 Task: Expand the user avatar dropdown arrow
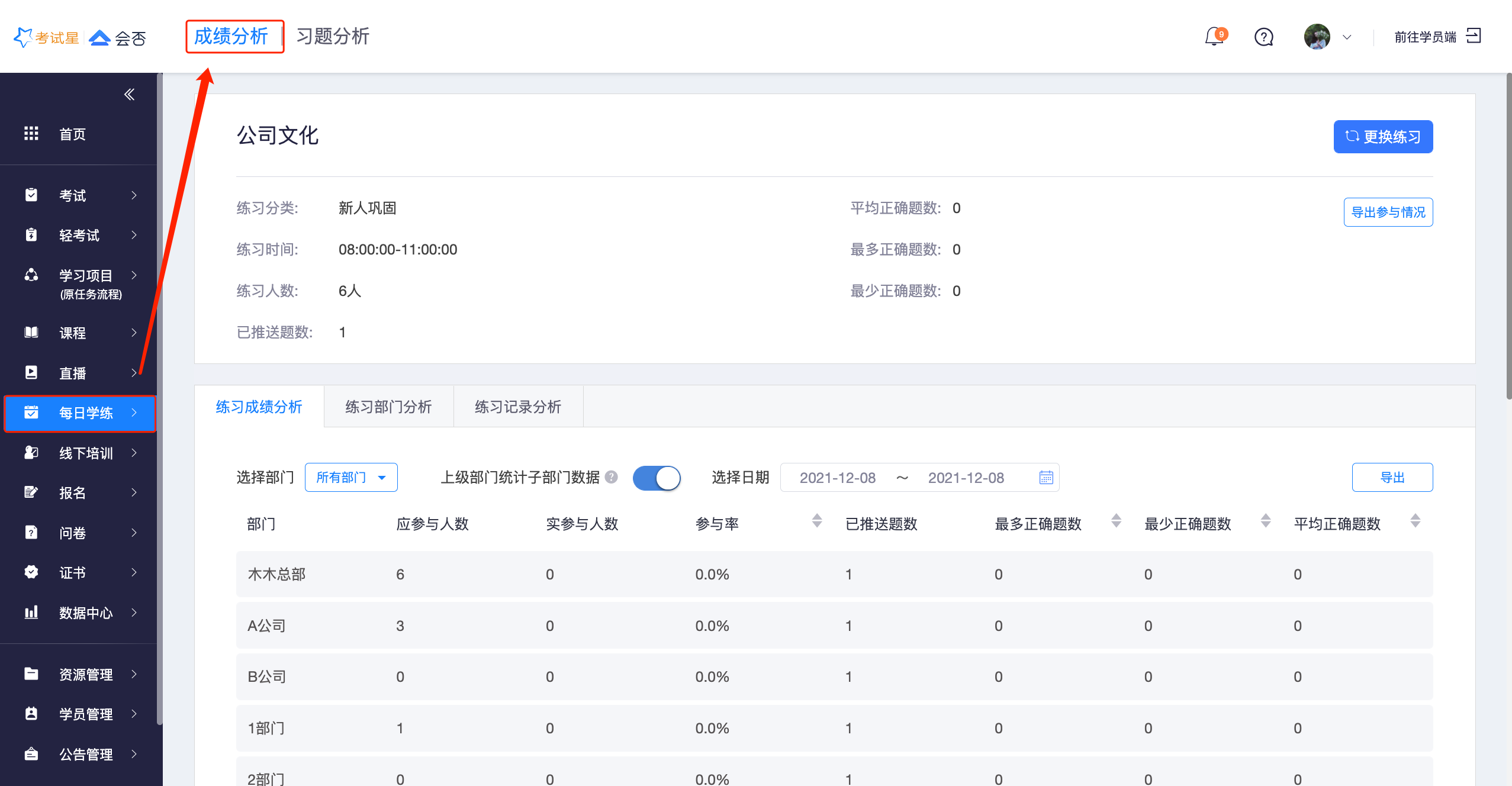[x=1347, y=37]
